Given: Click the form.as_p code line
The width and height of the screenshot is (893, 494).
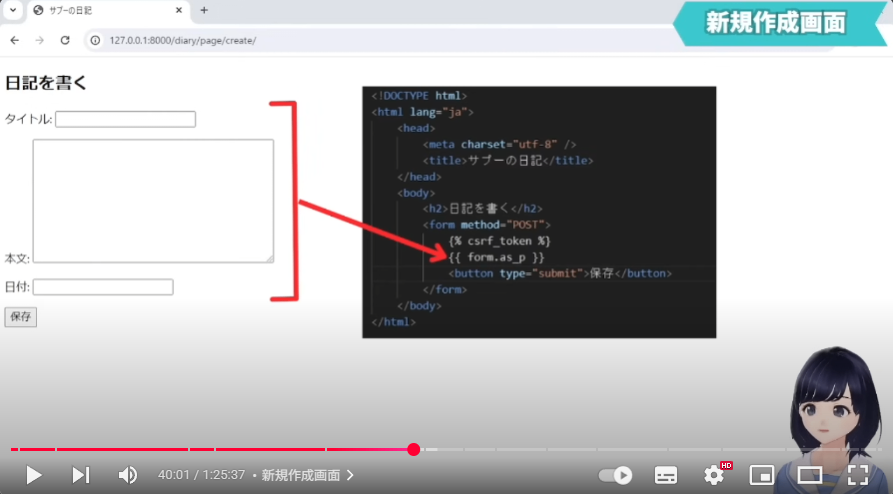Looking at the screenshot, I should click(496, 258).
